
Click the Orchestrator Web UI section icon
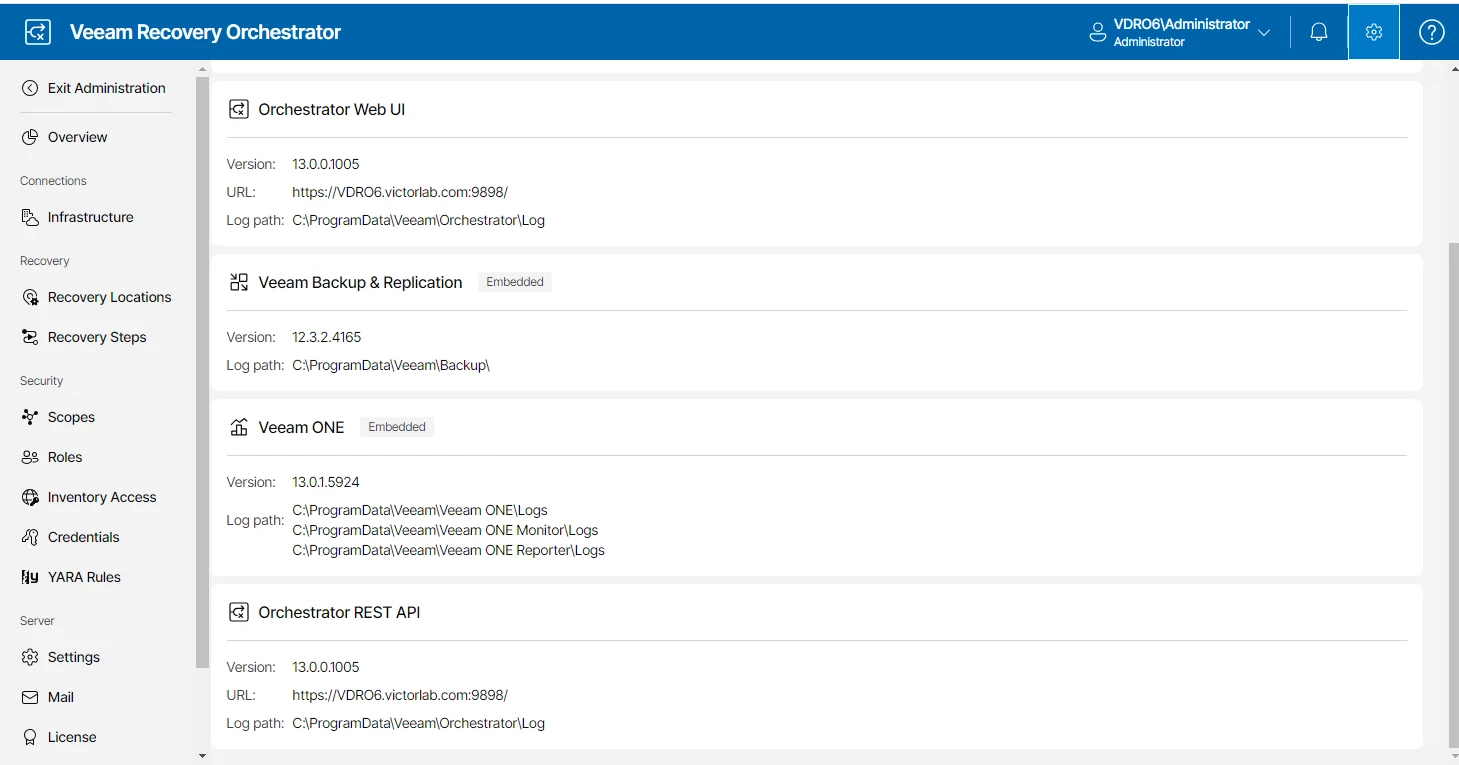click(x=238, y=110)
